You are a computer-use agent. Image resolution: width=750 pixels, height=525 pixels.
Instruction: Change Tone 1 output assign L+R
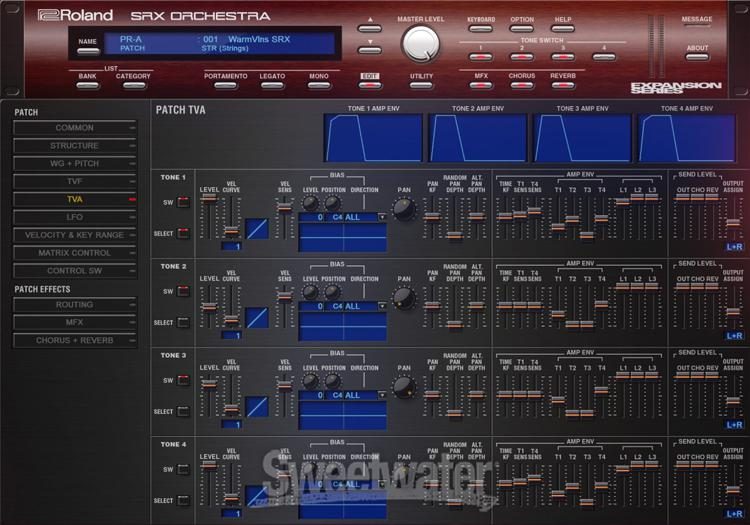coord(734,247)
